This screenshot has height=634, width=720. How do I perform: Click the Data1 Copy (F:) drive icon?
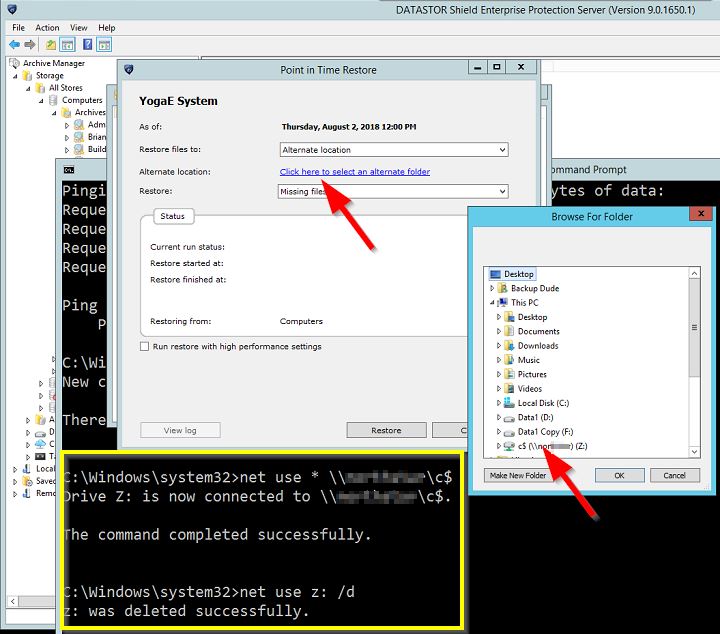509,432
